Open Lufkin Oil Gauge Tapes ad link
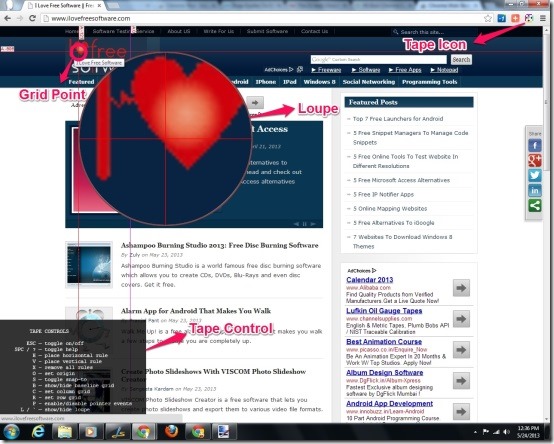554x444 pixels. [x=384, y=311]
